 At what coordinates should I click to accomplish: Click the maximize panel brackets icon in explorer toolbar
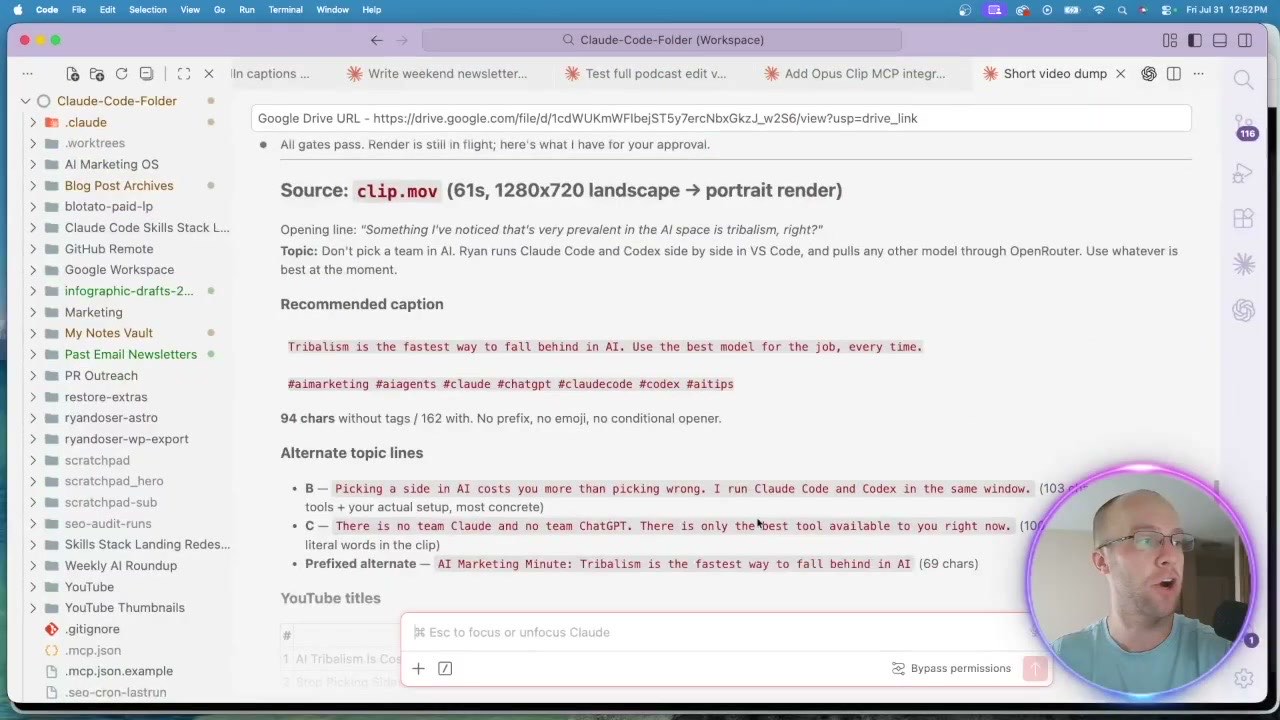184,74
